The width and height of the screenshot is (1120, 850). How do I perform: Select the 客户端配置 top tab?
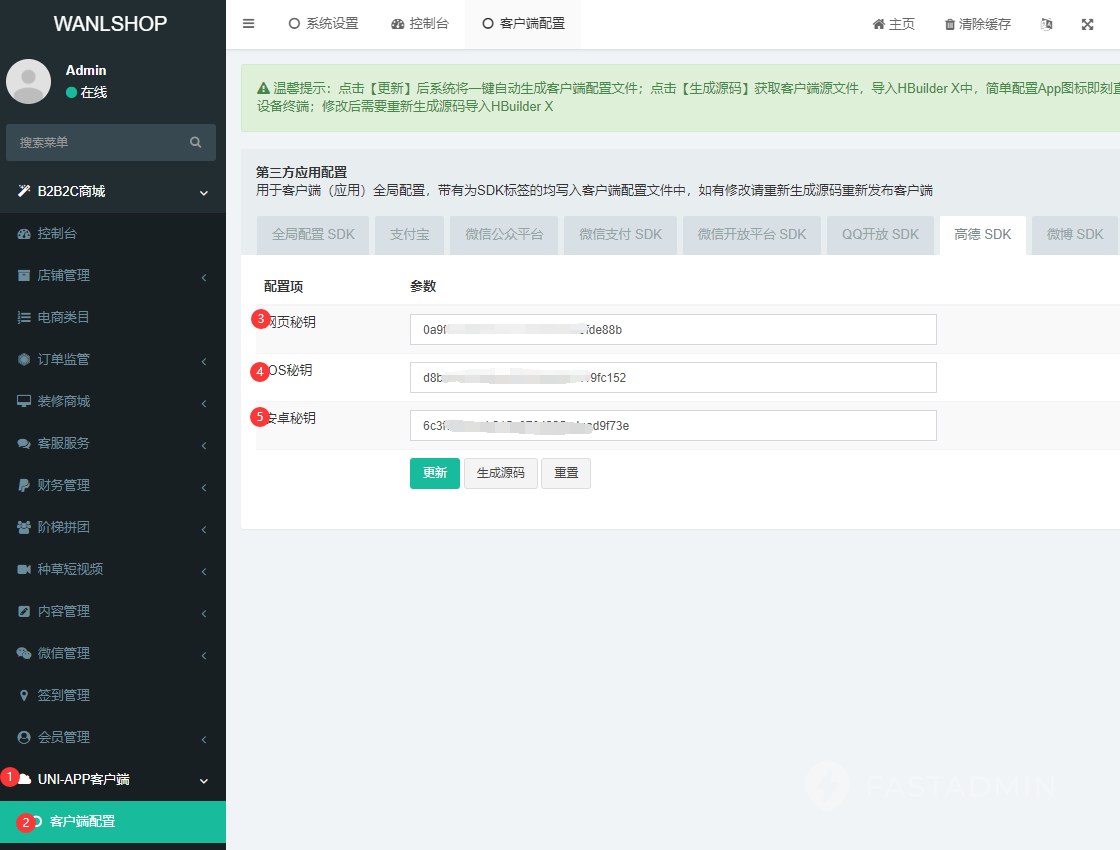[524, 24]
